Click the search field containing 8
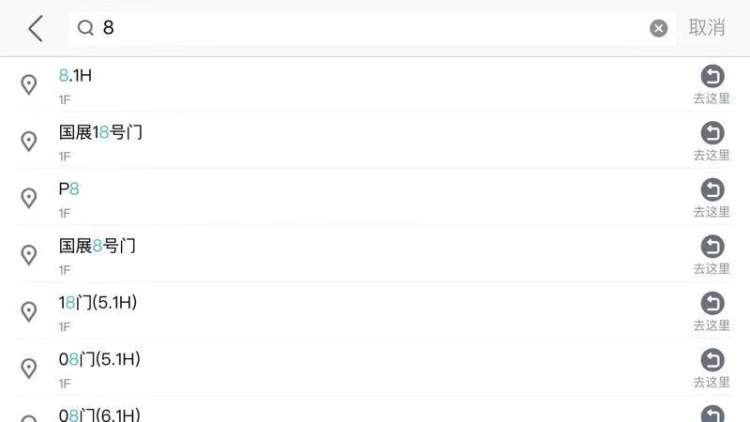 tap(372, 28)
